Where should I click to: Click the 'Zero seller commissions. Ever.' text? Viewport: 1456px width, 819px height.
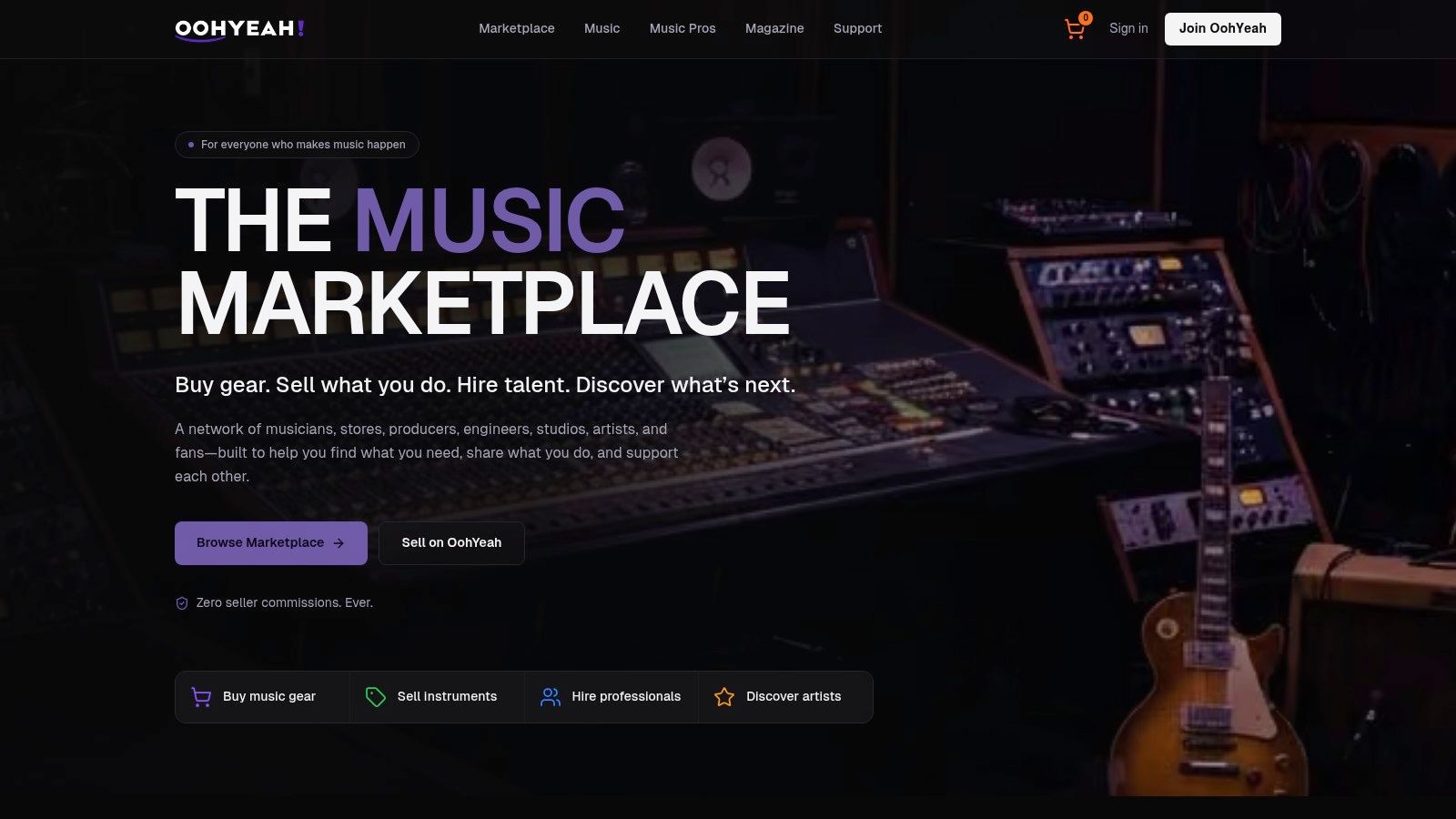(x=285, y=603)
